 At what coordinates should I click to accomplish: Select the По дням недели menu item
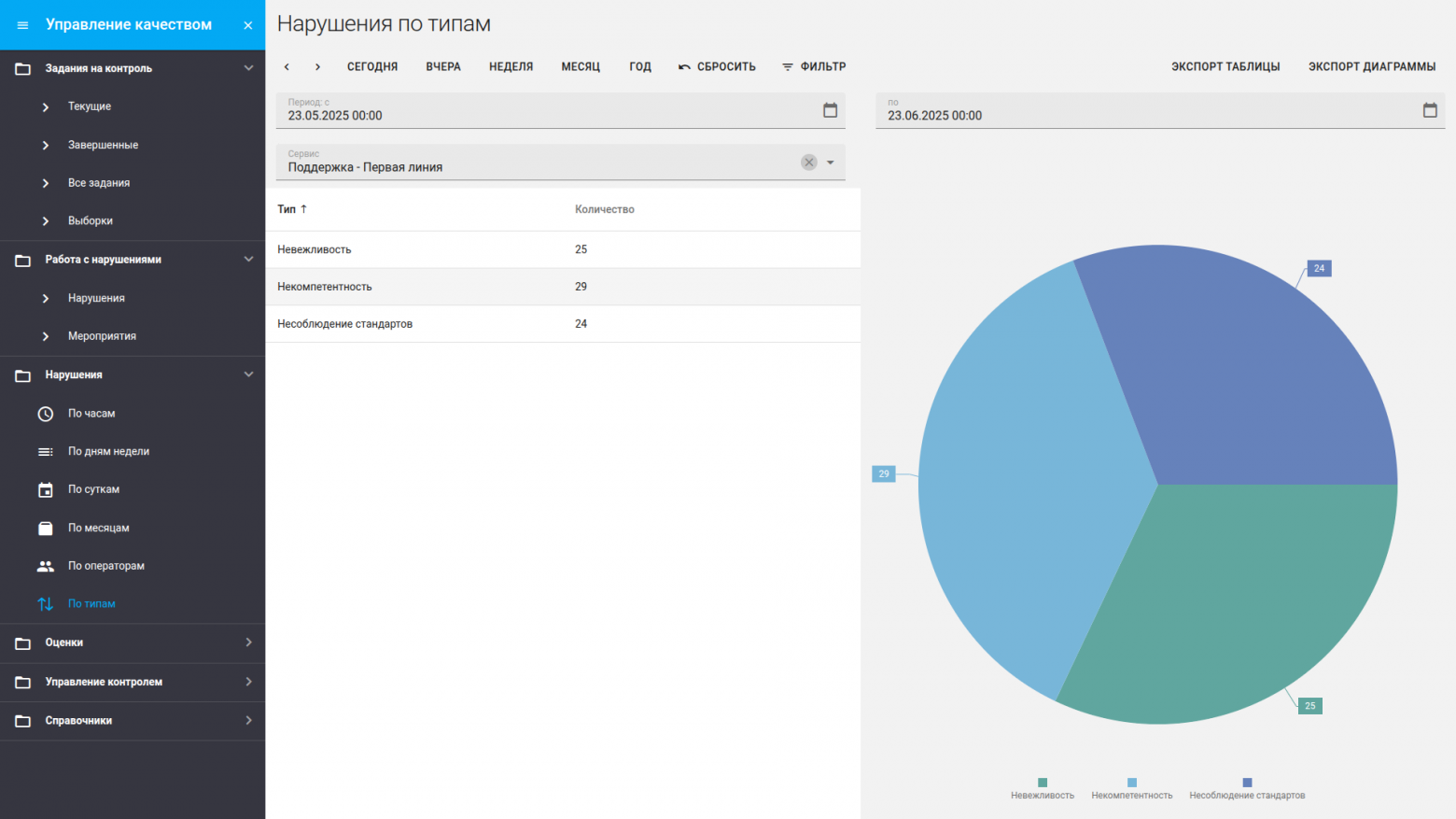(108, 452)
